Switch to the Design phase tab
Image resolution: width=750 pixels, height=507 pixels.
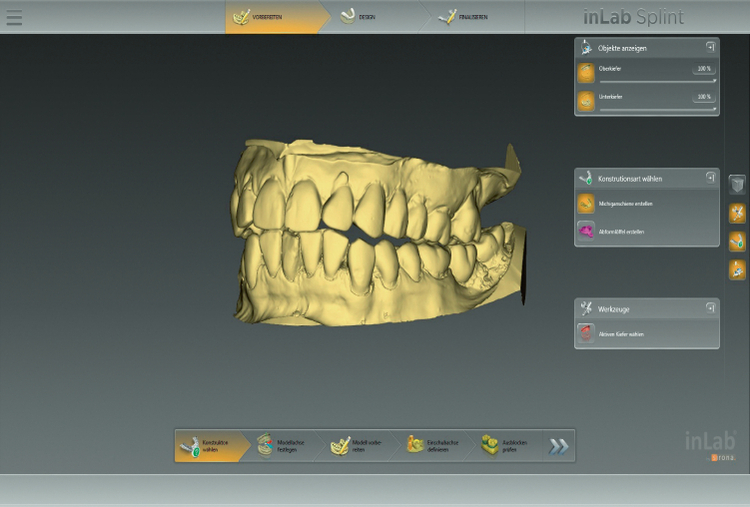359,17
